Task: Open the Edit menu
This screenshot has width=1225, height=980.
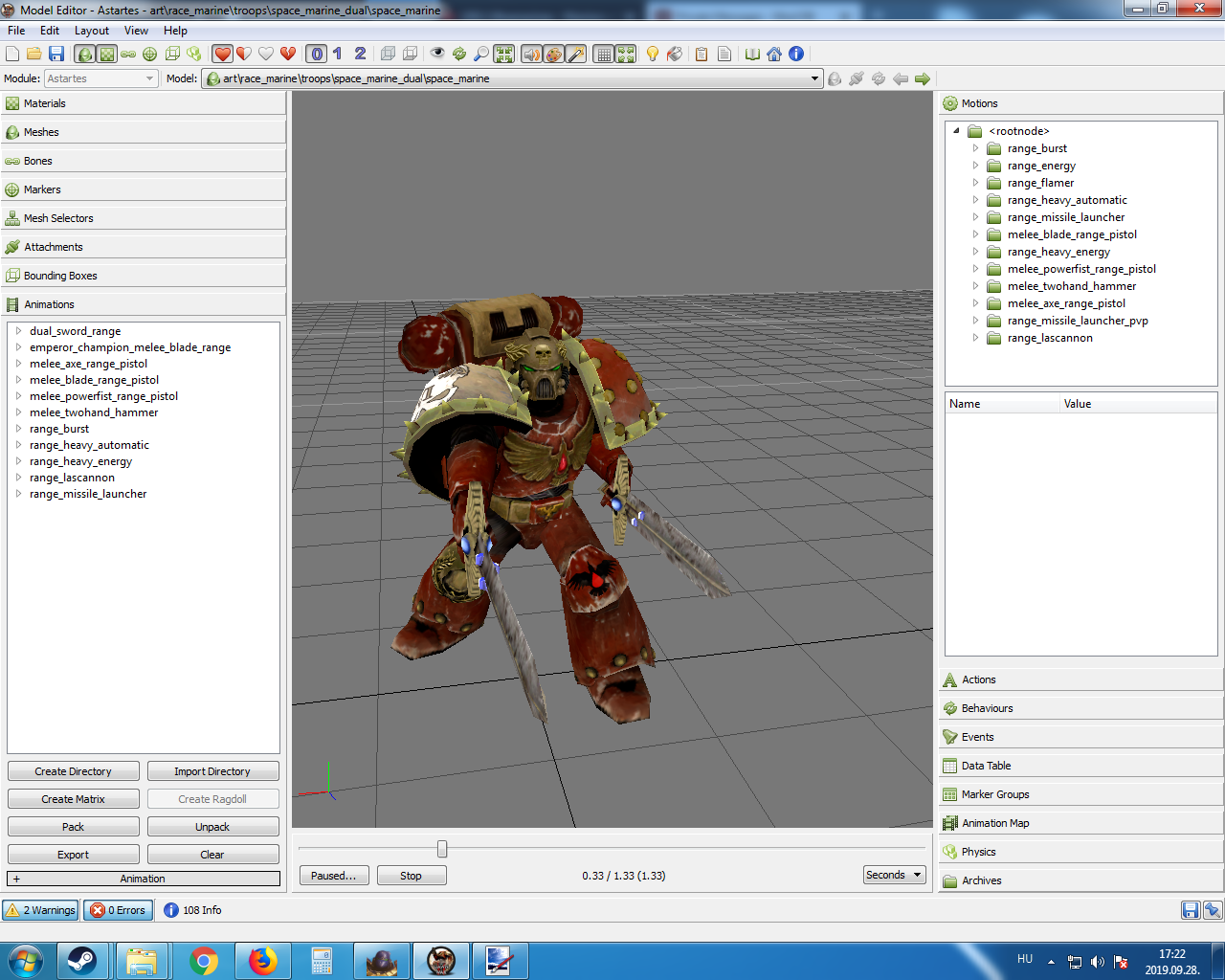Action: tap(50, 31)
